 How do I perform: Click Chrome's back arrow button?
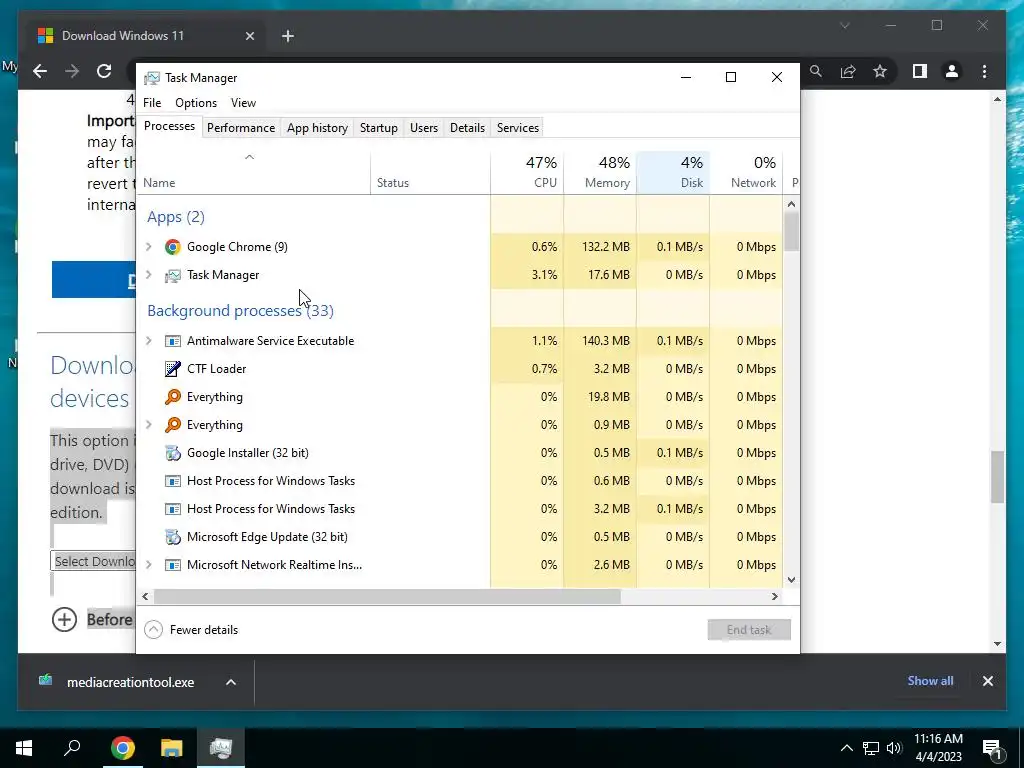[40, 71]
